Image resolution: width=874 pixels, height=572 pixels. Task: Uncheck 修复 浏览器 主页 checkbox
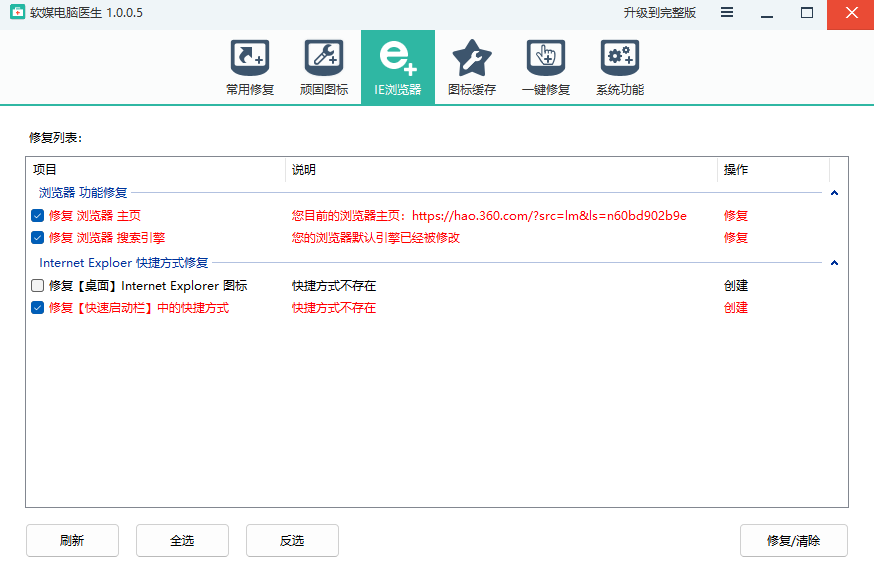coord(37,216)
